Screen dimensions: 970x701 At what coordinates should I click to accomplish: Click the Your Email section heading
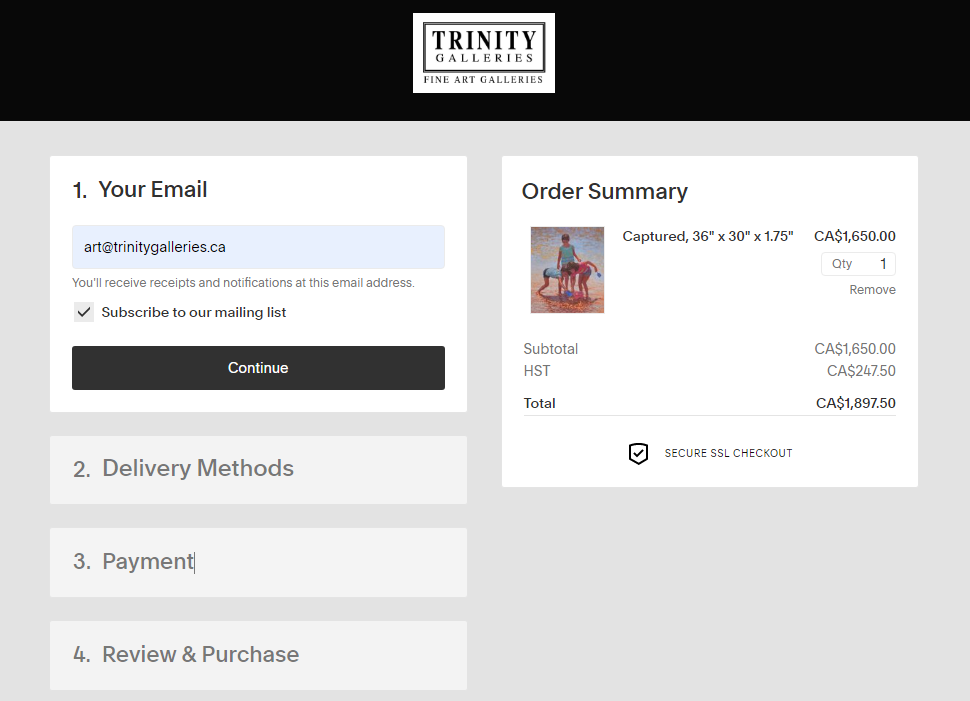pos(140,190)
